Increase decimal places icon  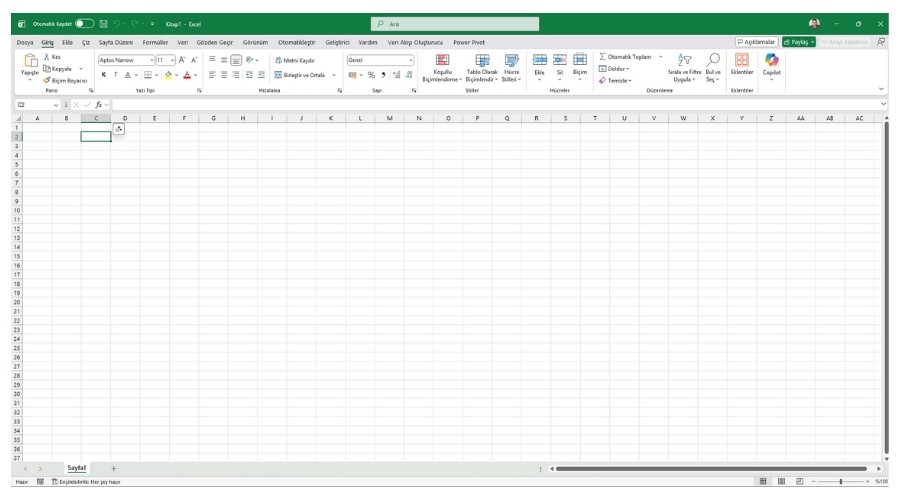396,75
